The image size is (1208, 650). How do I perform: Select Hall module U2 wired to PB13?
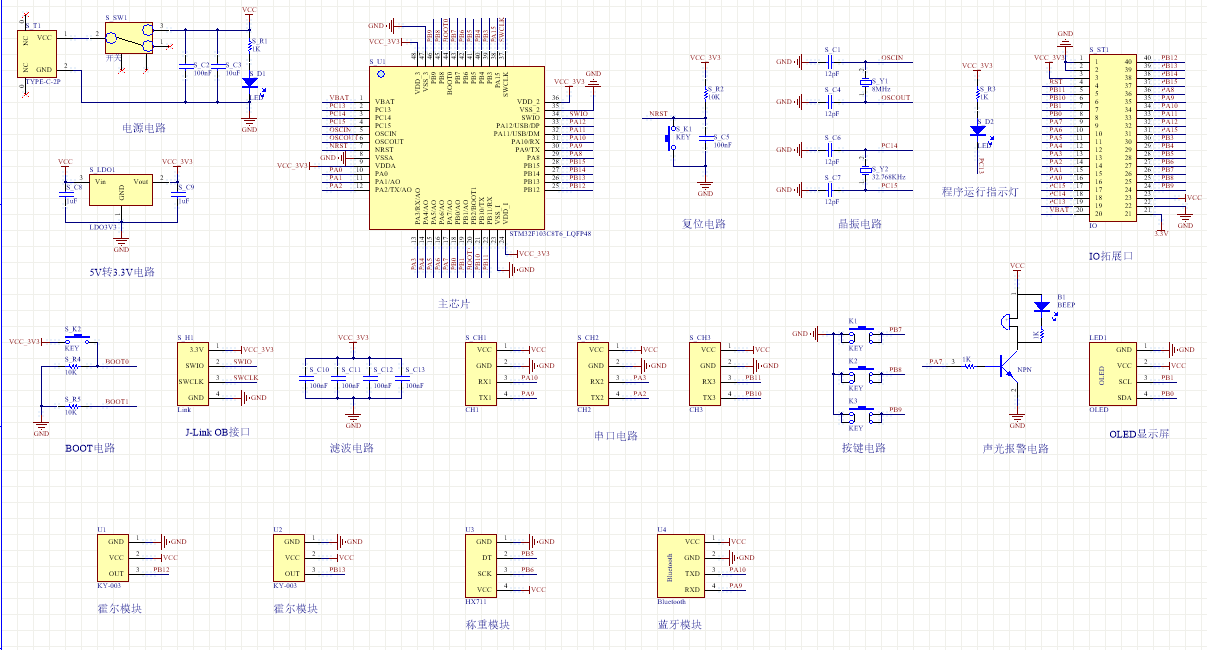pos(290,558)
